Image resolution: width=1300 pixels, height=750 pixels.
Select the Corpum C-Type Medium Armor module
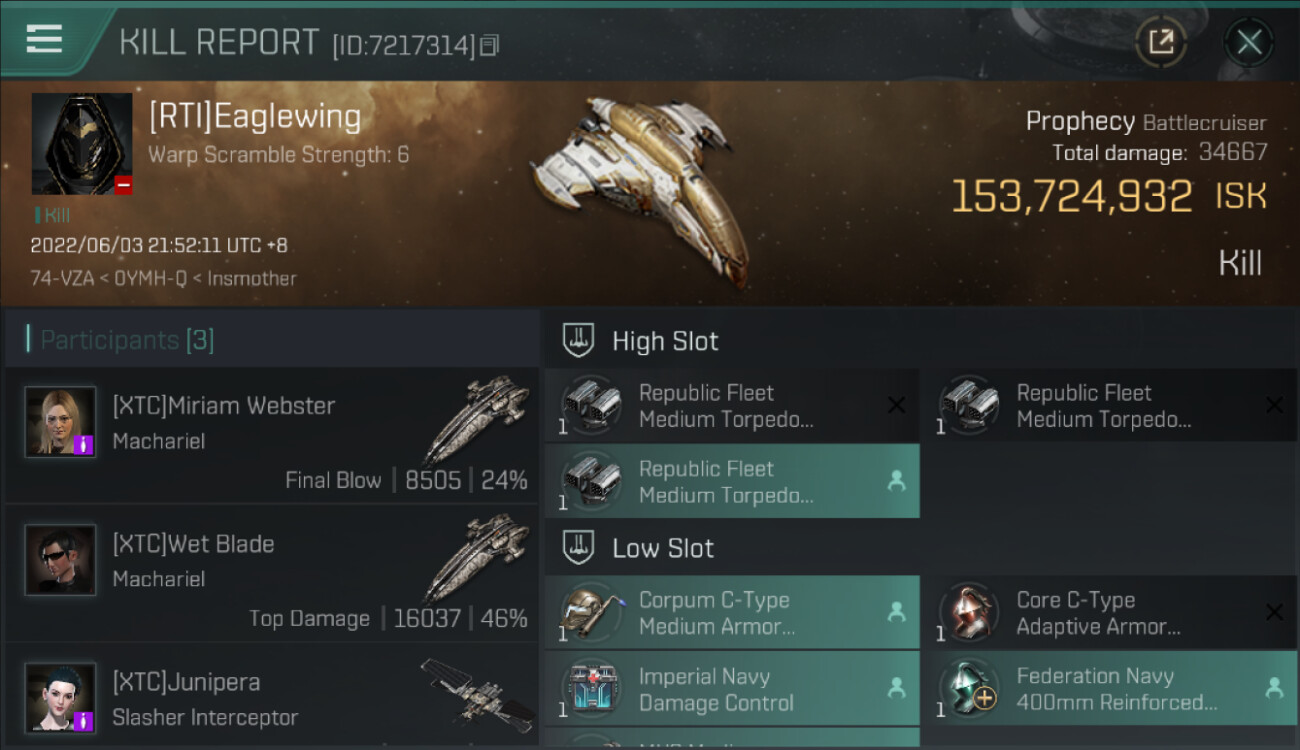[x=732, y=613]
